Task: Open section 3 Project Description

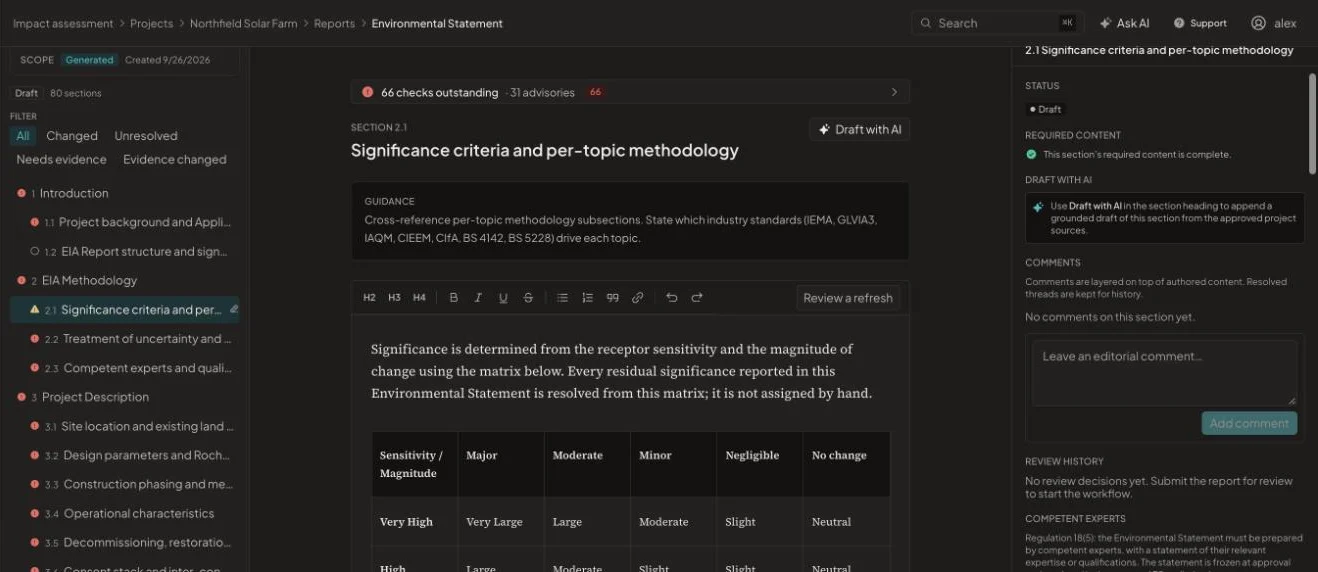Action: click(125, 397)
